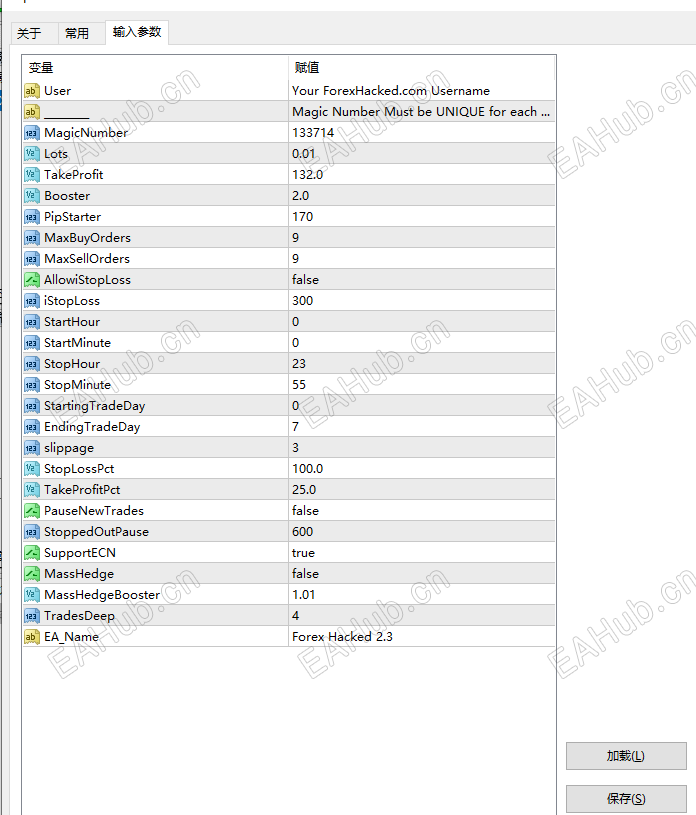This screenshot has height=815, width=696.
Task: Click the string icon beside the underscore row
Action: point(32,112)
